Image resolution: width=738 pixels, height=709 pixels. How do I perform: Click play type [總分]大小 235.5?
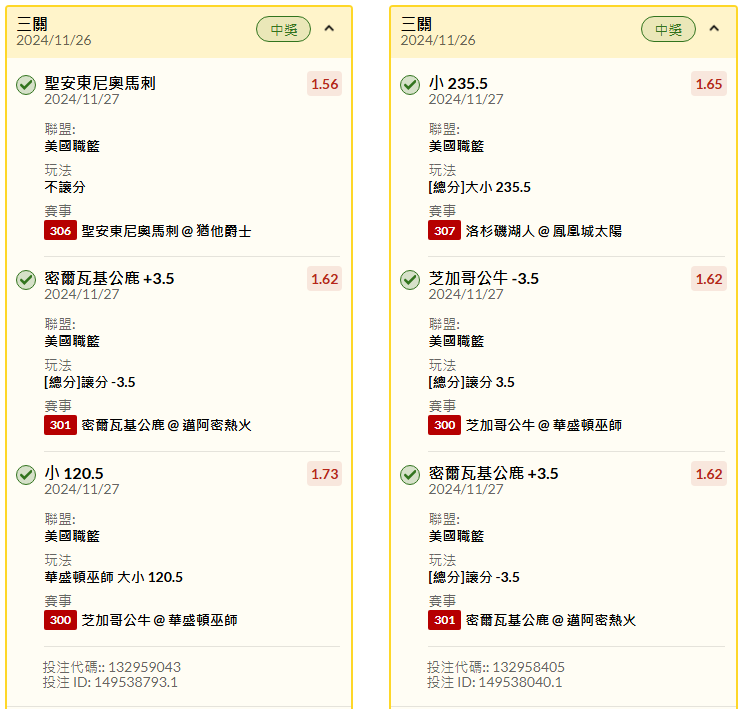point(479,187)
